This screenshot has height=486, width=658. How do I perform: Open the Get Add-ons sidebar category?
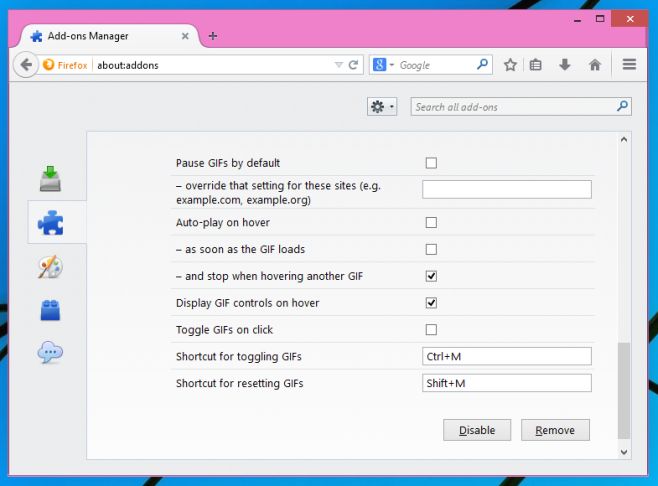coord(50,179)
